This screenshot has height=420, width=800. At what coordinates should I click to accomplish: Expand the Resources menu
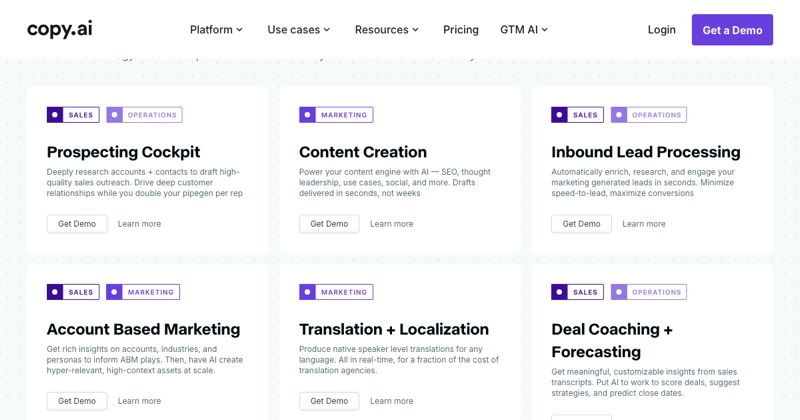coord(387,30)
